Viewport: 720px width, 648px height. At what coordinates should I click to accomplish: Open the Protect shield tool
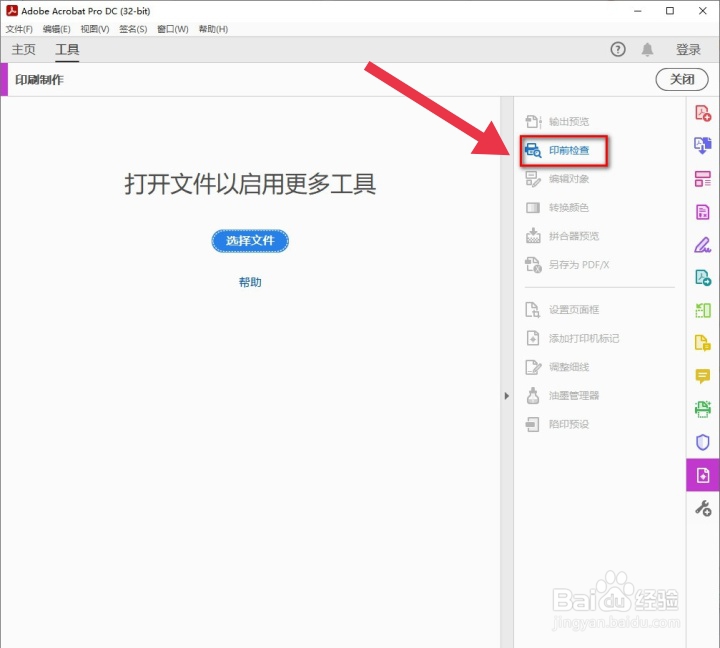pyautogui.click(x=703, y=442)
